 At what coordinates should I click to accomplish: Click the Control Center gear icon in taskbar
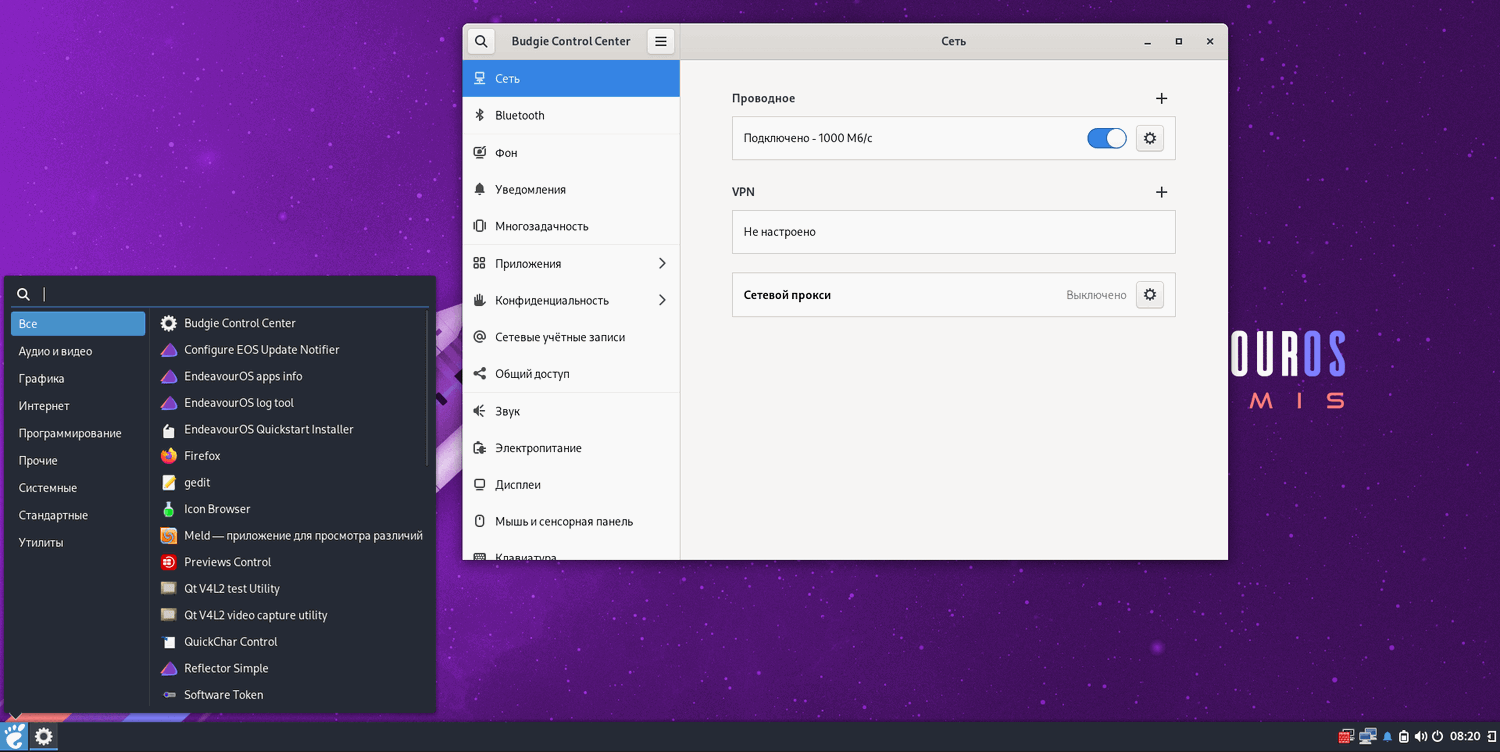pyautogui.click(x=44, y=737)
